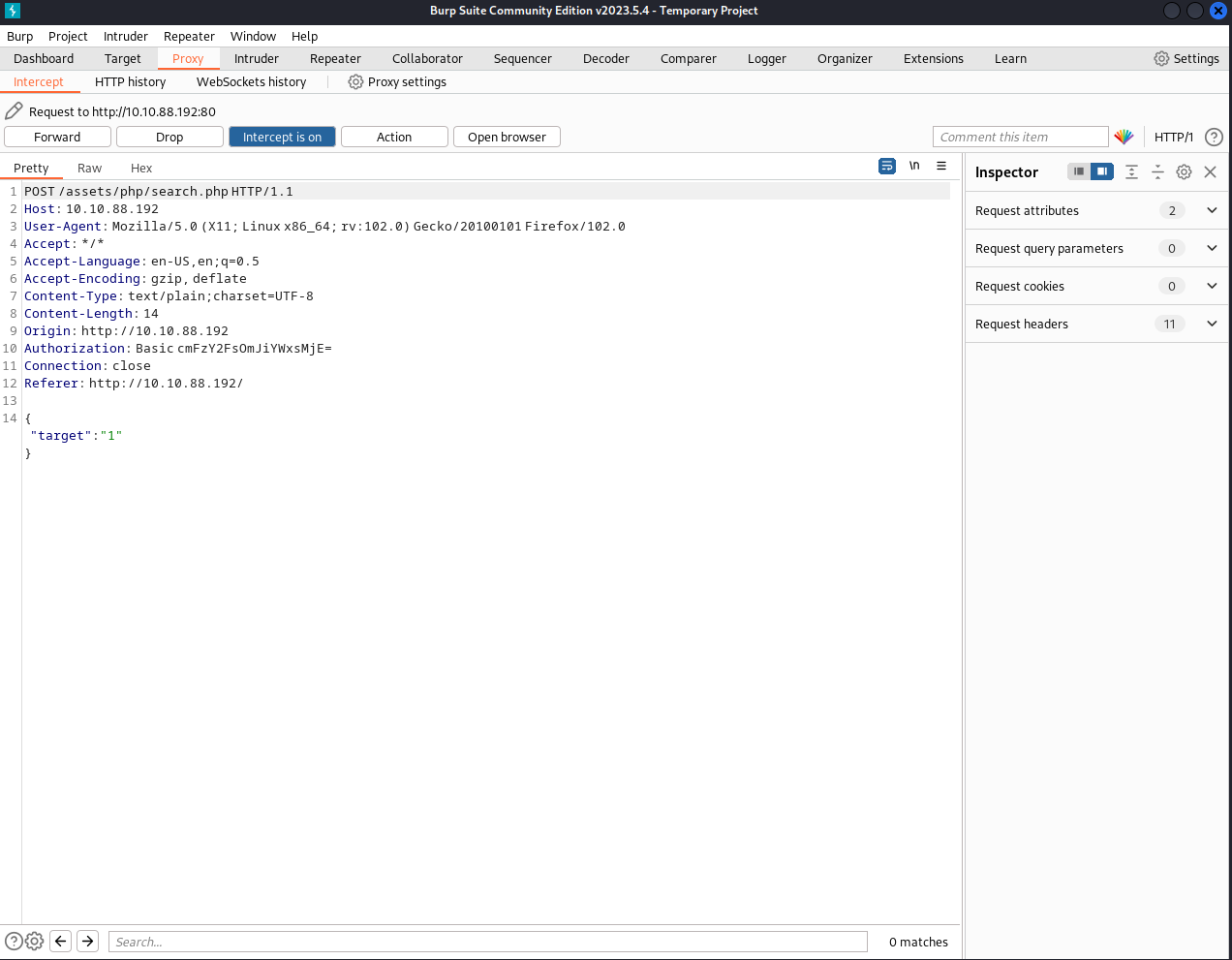Viewport: 1232px width, 960px height.
Task: Toggle the message wrap lines button
Action: pyautogui.click(x=887, y=166)
